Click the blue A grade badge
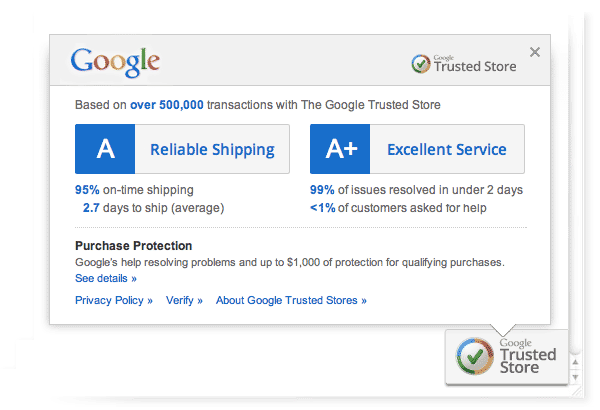The height and width of the screenshot is (410, 600). (105, 150)
